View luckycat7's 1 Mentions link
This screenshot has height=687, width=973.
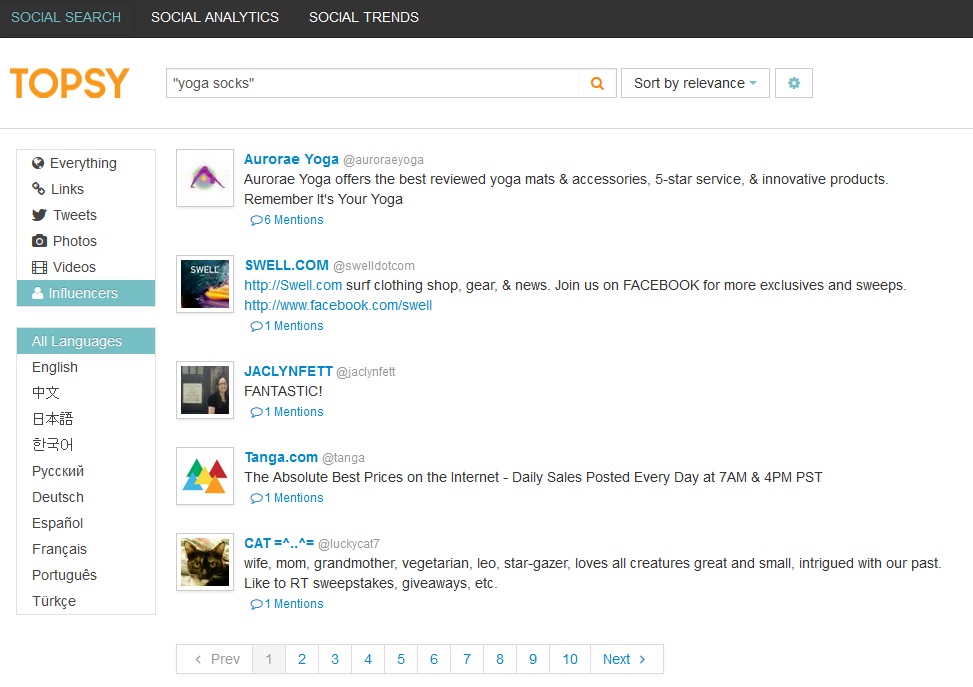click(x=287, y=604)
